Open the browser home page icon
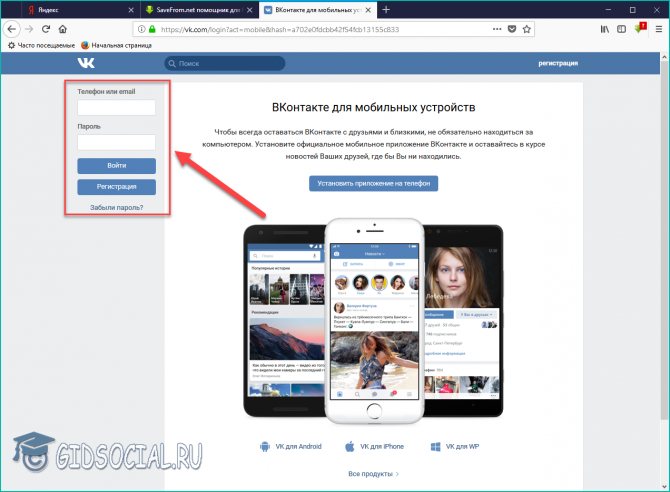Image resolution: width=670 pixels, height=492 pixels. coord(63,29)
